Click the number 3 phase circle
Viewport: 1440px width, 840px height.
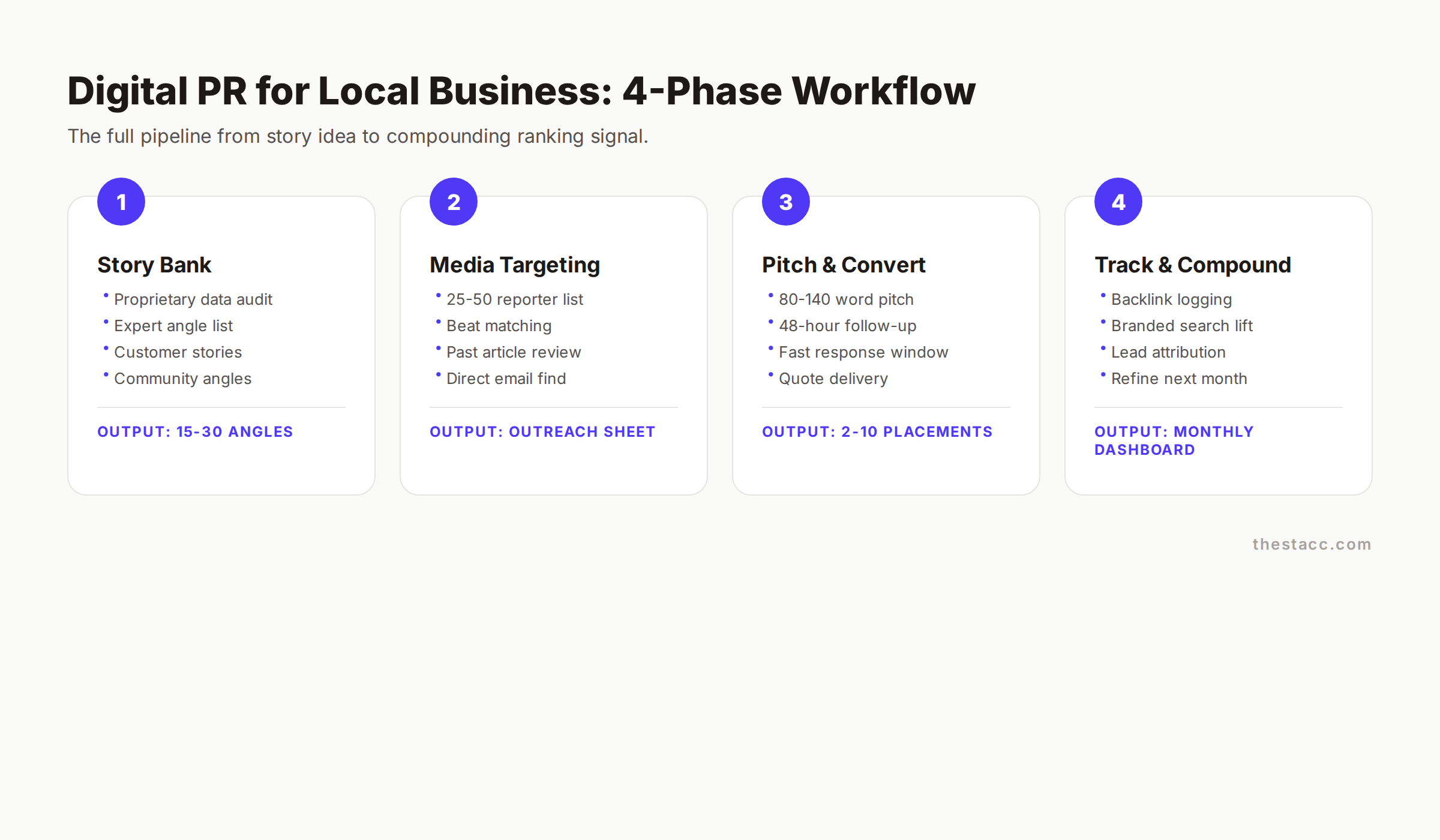coord(786,202)
